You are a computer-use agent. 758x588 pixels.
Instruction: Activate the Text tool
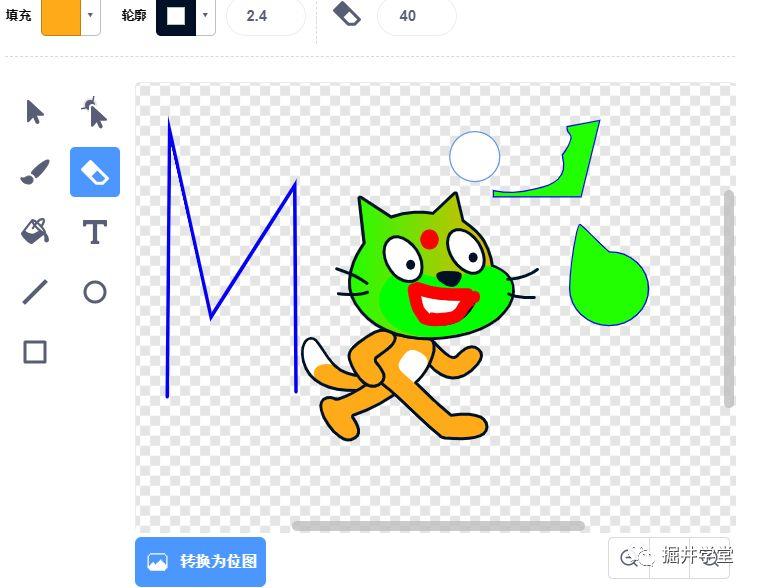point(95,232)
